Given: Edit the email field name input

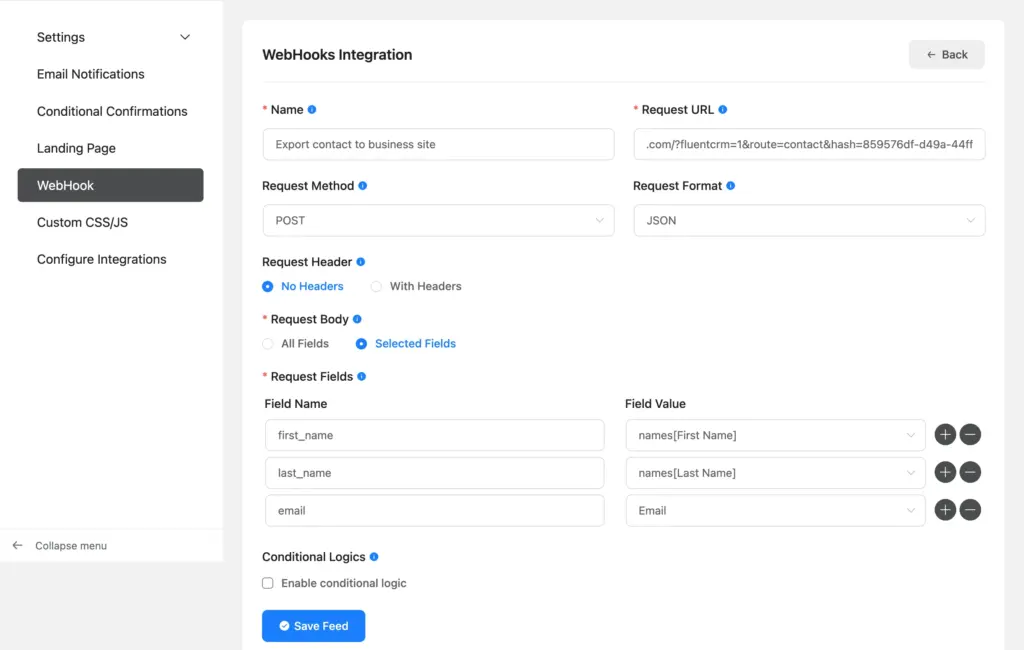Looking at the screenshot, I should [434, 511].
